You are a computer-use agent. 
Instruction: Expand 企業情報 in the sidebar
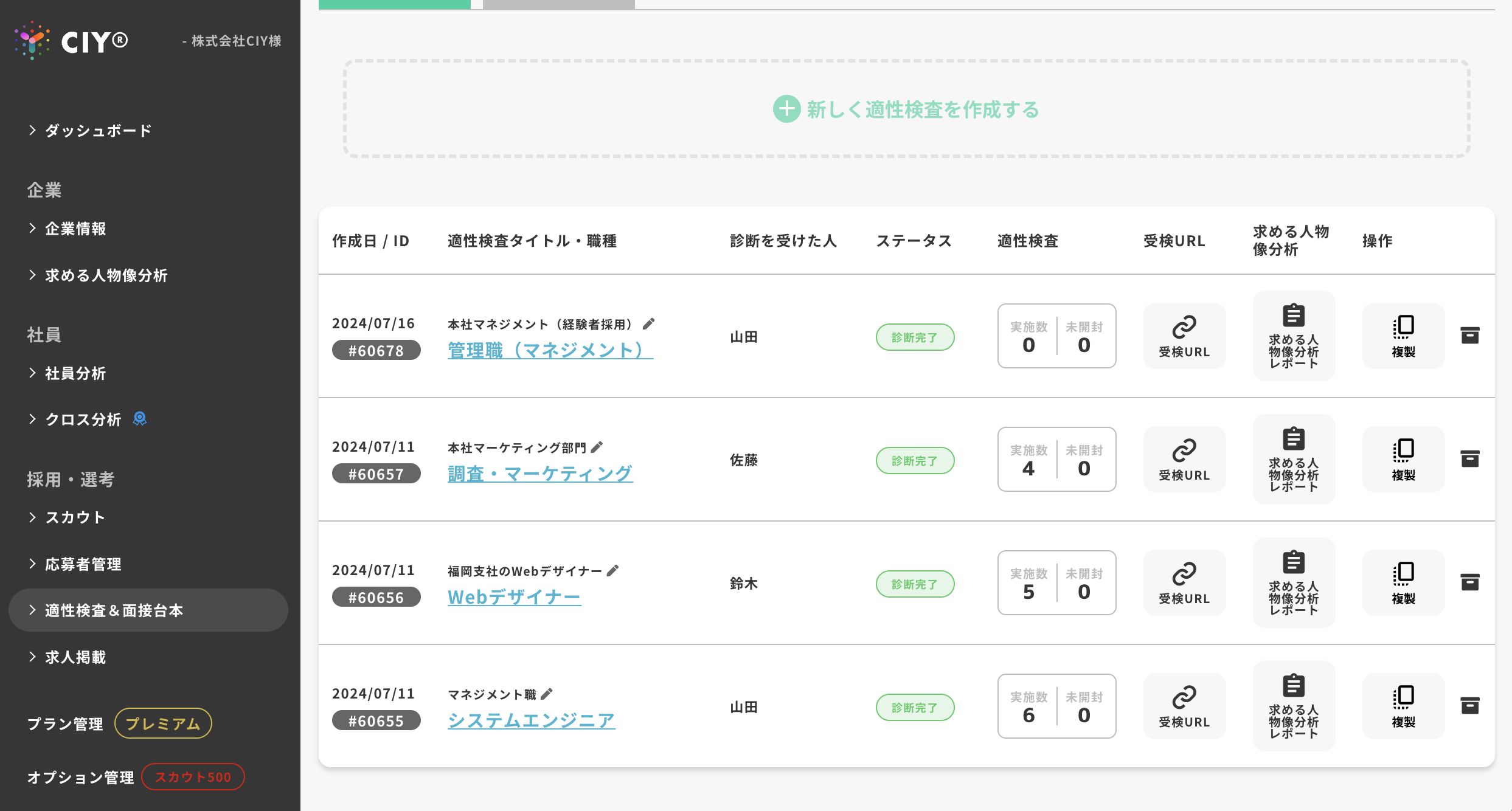pos(75,229)
